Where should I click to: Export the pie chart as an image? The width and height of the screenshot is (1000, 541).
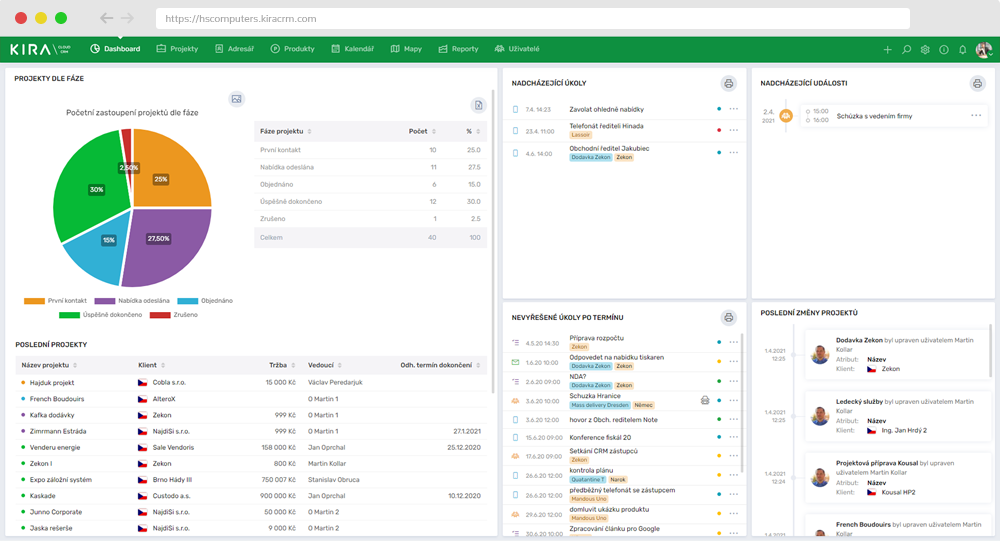(x=236, y=98)
